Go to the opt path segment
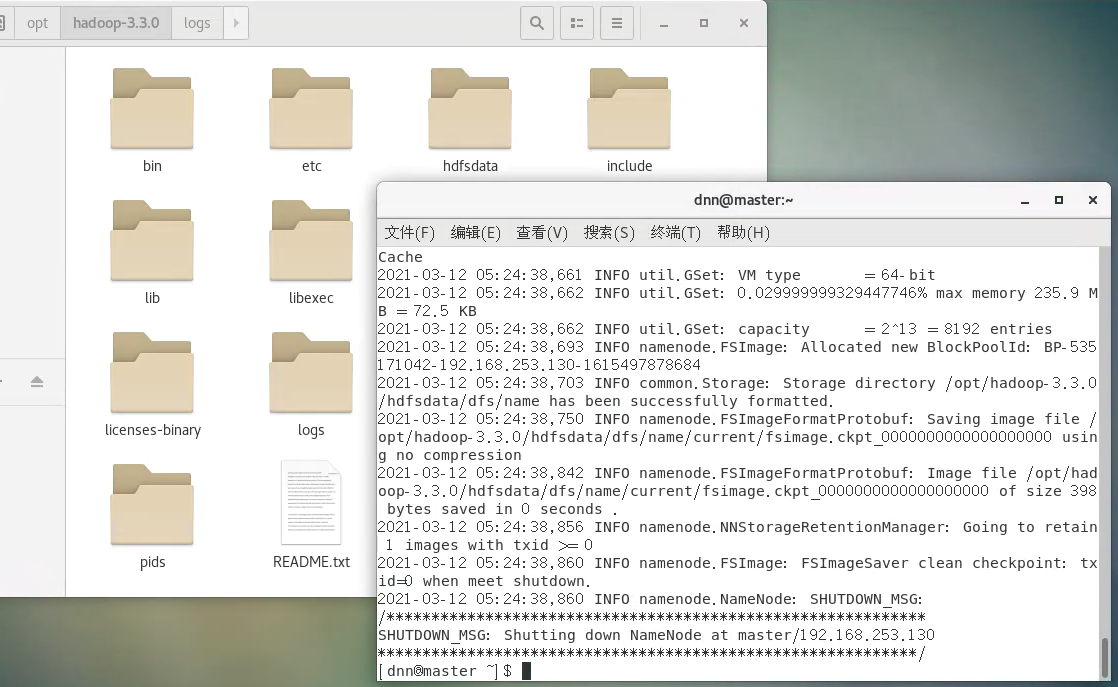This screenshot has height=687, width=1118. pyautogui.click(x=37, y=23)
